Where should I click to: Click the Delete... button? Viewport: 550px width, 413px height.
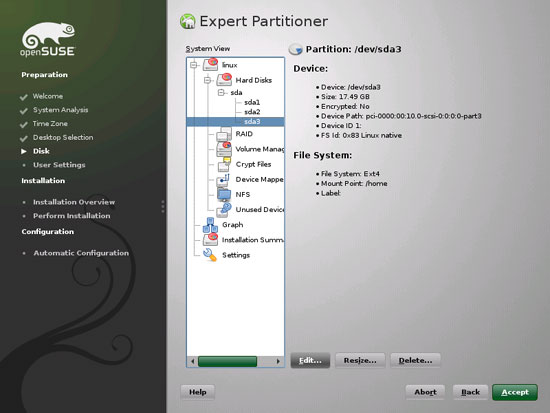point(415,360)
